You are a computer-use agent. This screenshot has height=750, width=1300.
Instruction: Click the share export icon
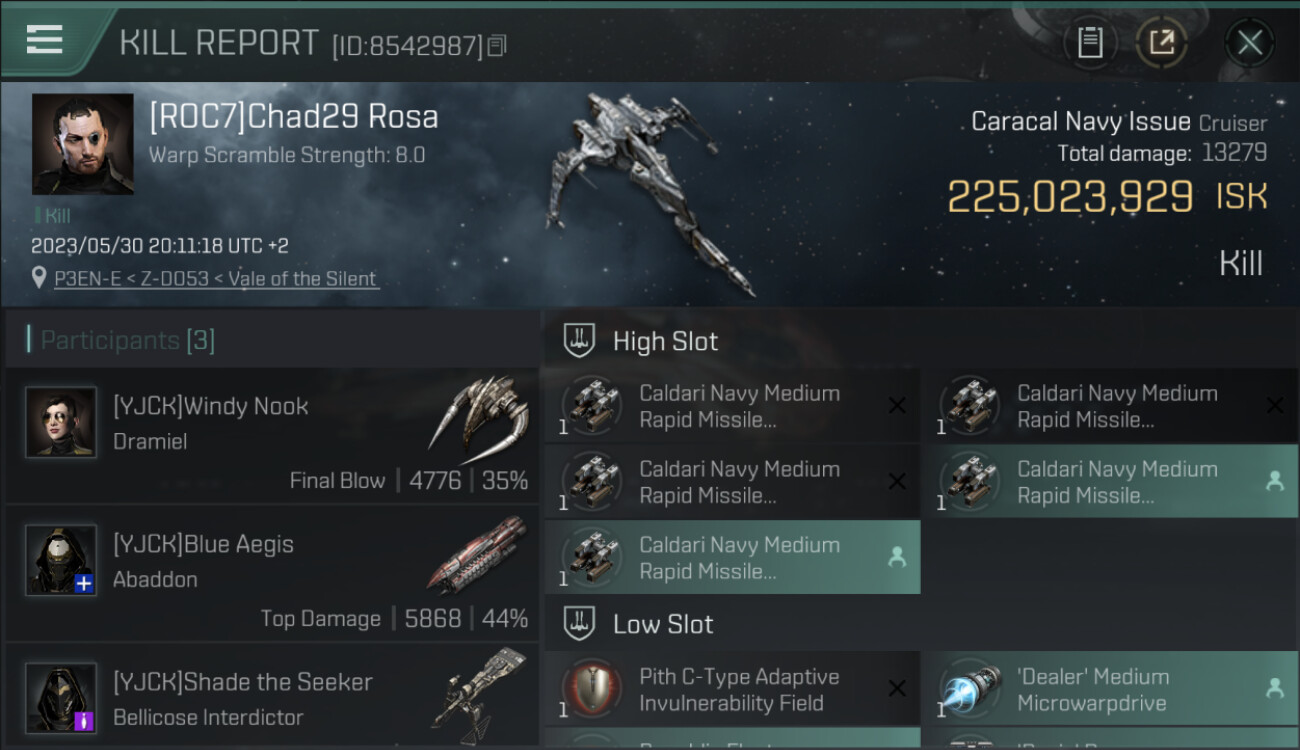(1161, 43)
